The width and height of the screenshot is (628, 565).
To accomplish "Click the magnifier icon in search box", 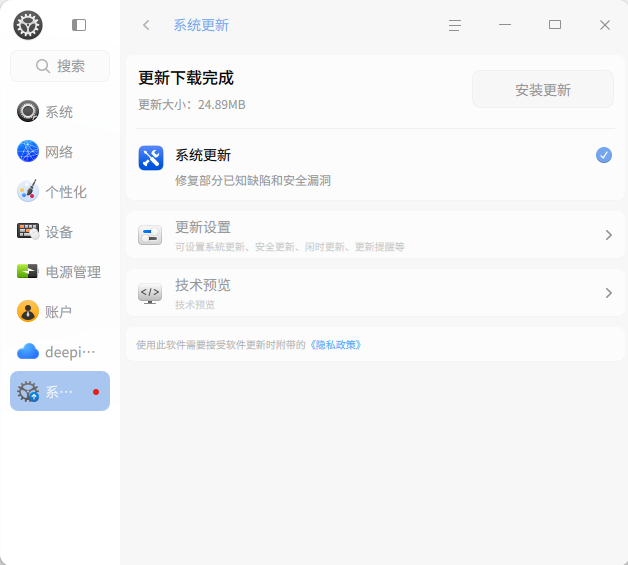I will (43, 66).
